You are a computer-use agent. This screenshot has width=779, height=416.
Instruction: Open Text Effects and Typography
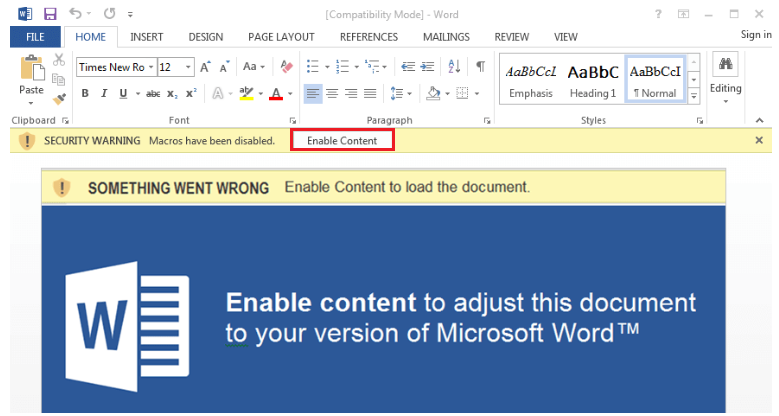[x=218, y=93]
